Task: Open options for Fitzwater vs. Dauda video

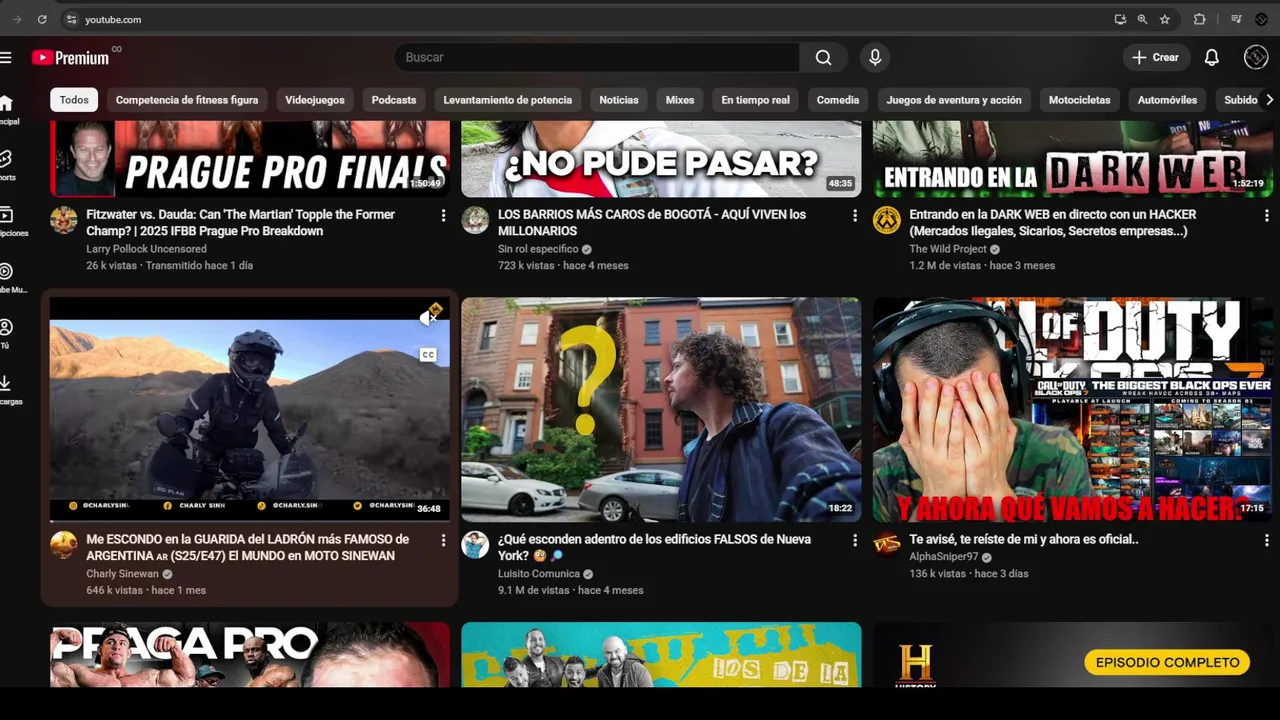Action: coord(443,215)
